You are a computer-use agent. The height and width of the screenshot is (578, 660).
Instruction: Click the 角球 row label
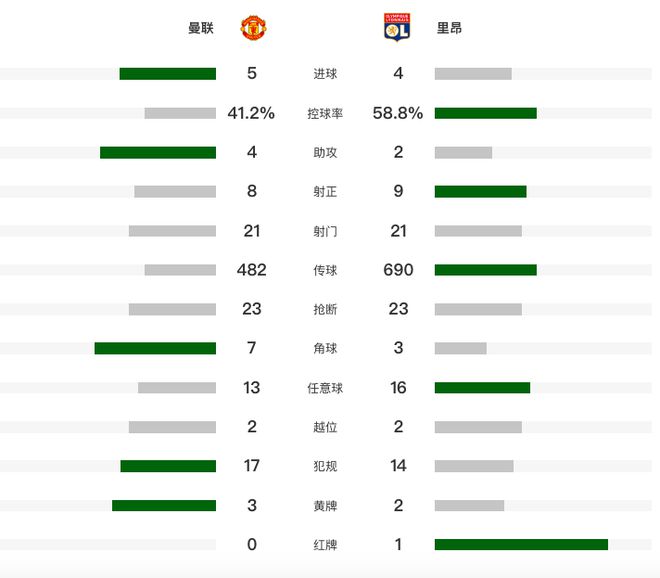[325, 349]
